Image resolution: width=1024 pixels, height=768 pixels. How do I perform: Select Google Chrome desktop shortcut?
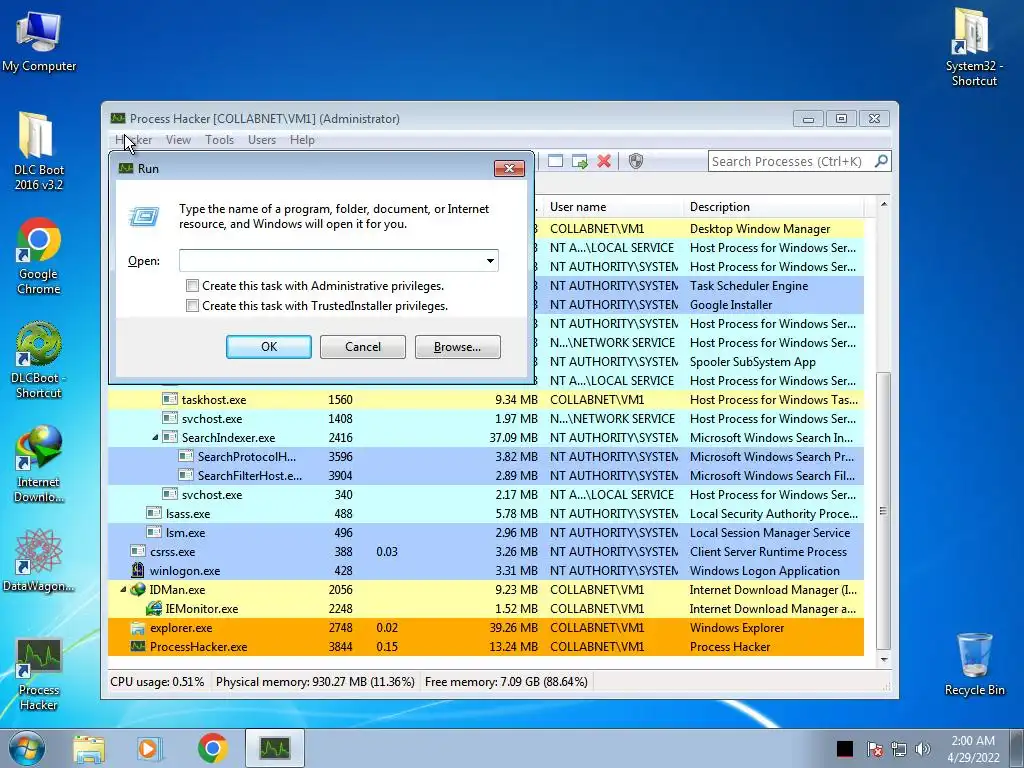coord(39,256)
